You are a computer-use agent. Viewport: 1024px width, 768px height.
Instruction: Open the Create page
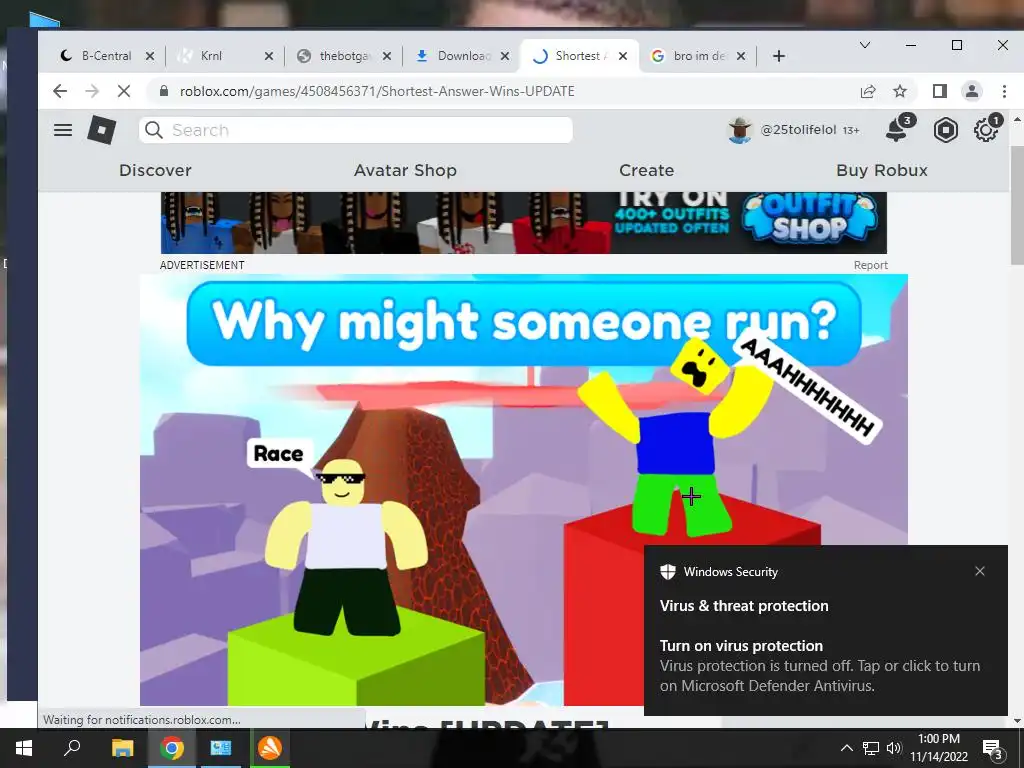(647, 170)
